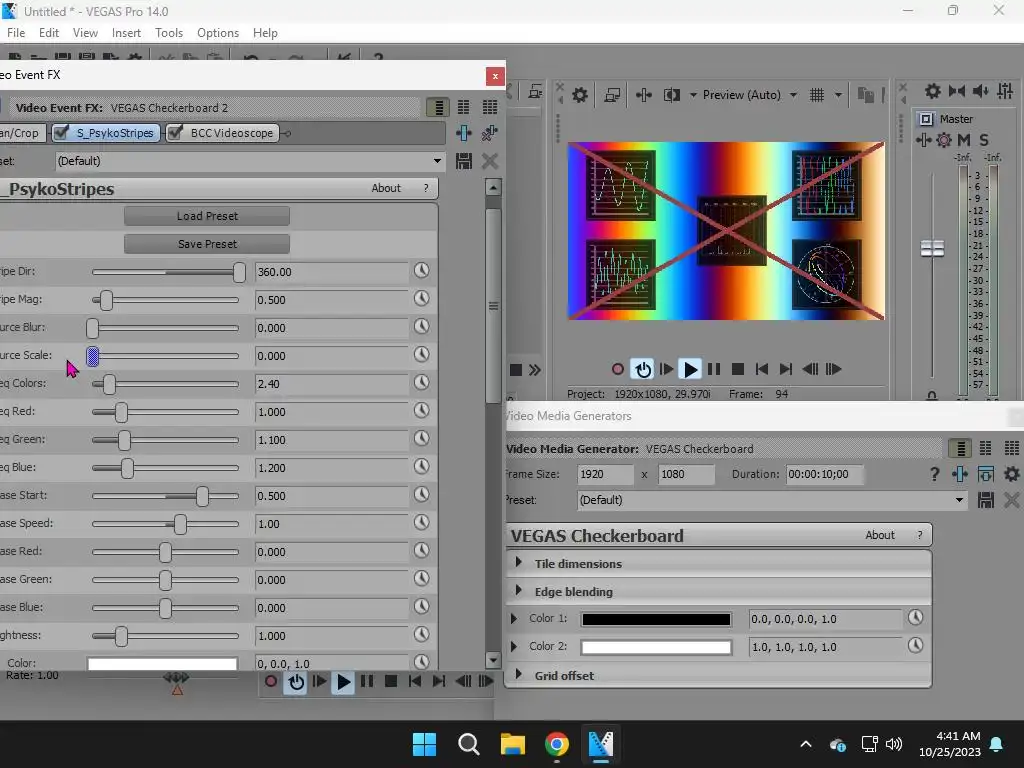1024x768 pixels.
Task: Click Overlays grid icon in preview toolbar
Action: click(817, 95)
